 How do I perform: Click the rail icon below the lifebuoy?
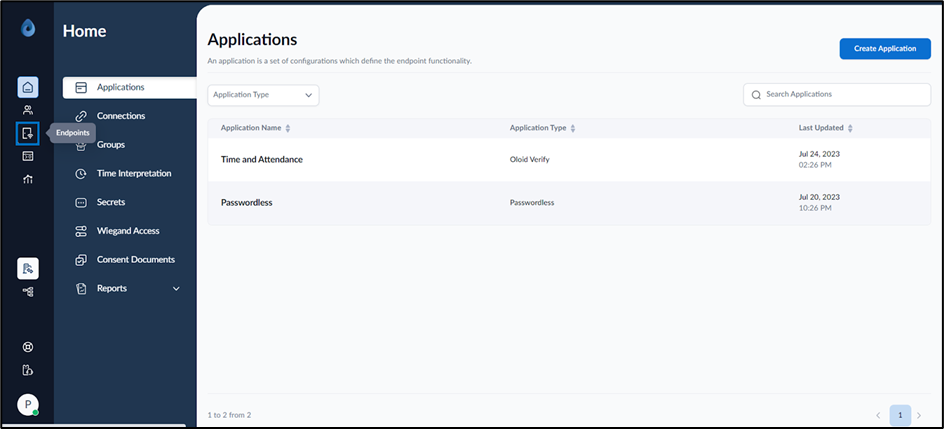click(x=28, y=370)
